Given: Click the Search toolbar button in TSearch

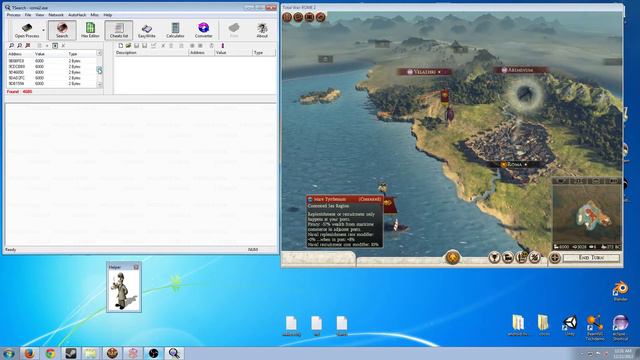Looking at the screenshot, I should pos(62,30).
